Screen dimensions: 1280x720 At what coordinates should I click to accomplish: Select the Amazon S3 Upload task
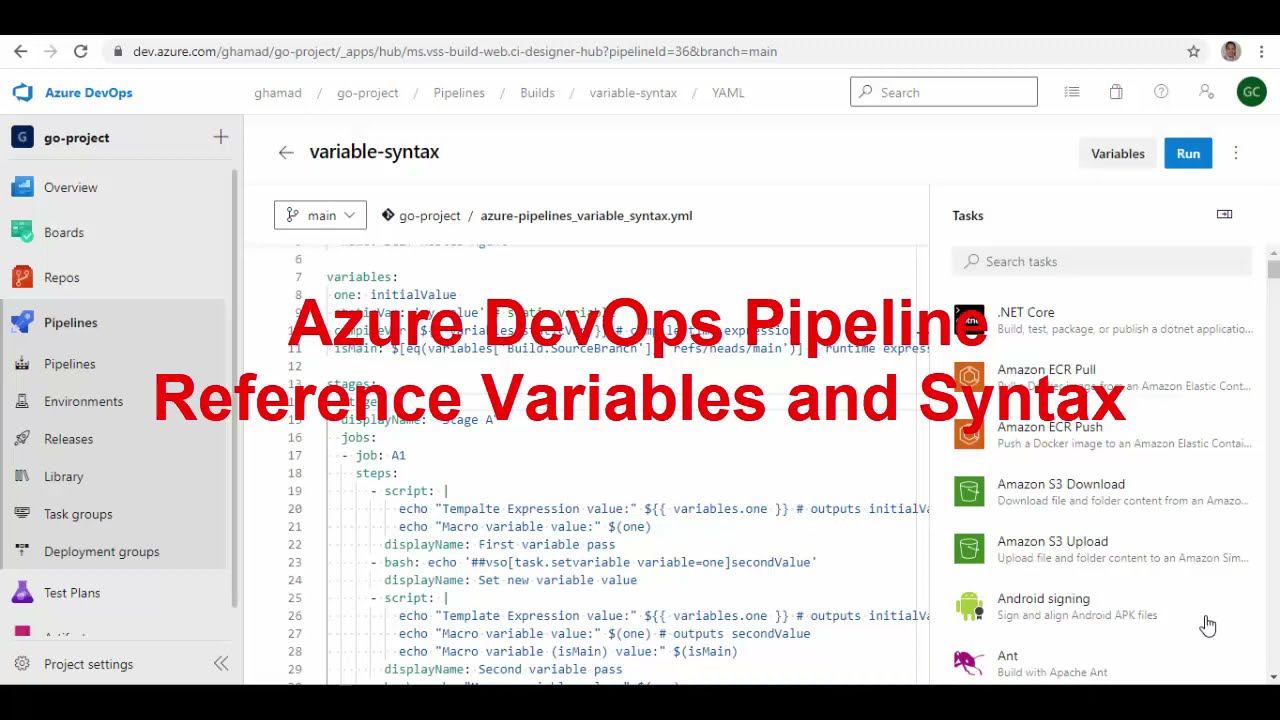1102,549
